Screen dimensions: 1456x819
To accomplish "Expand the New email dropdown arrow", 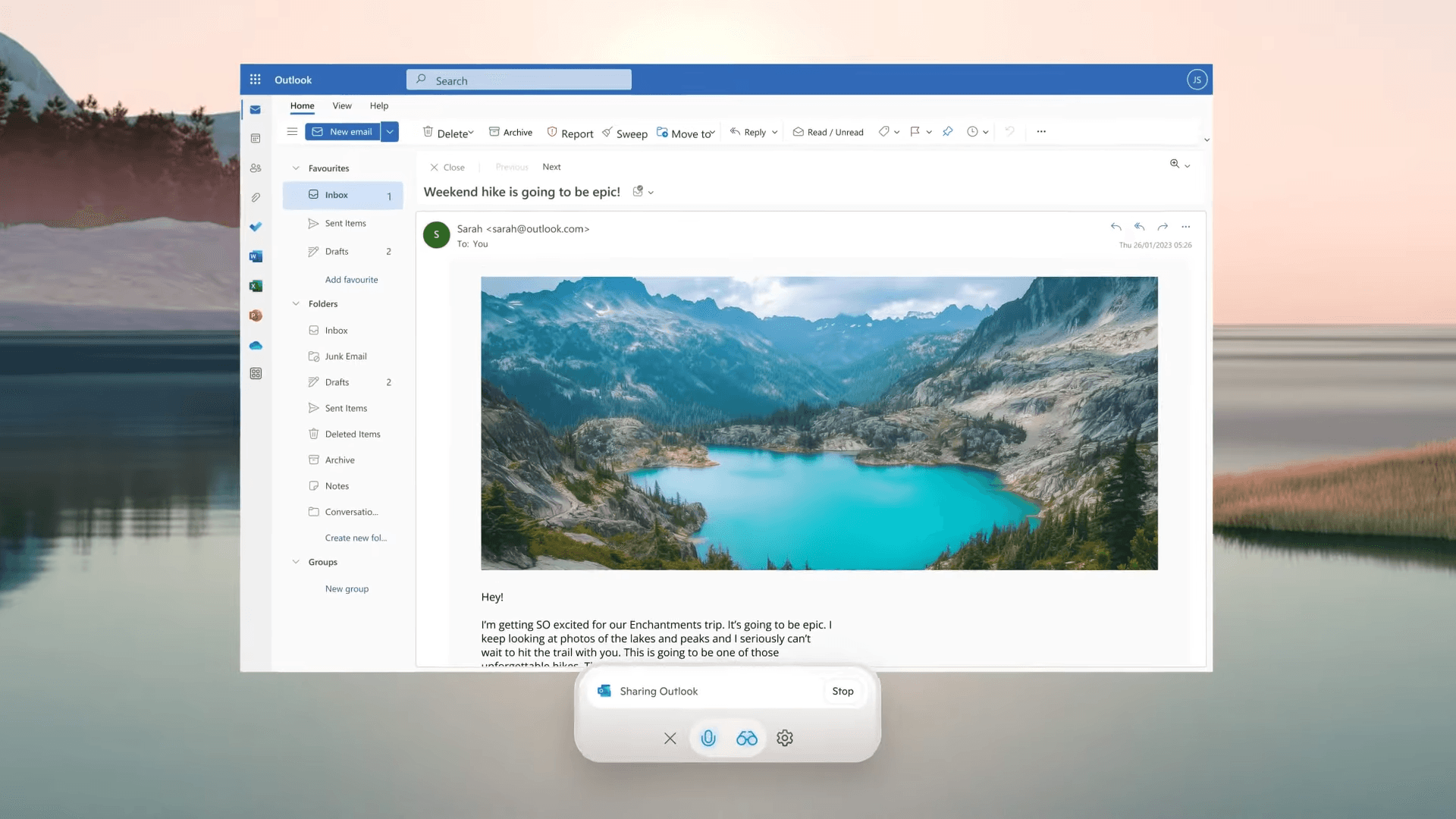I will pyautogui.click(x=390, y=132).
